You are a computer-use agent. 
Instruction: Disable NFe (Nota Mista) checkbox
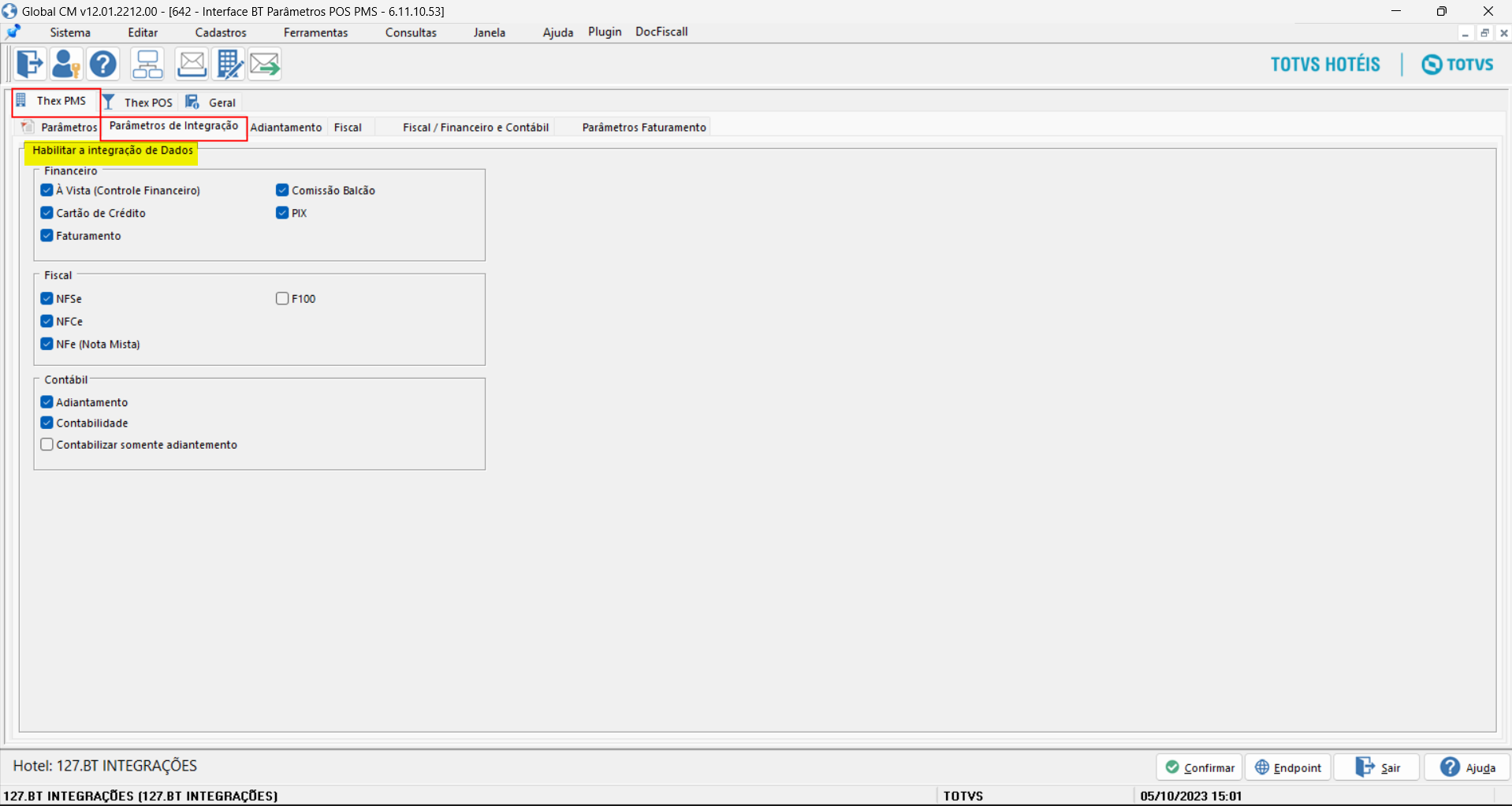click(x=47, y=345)
